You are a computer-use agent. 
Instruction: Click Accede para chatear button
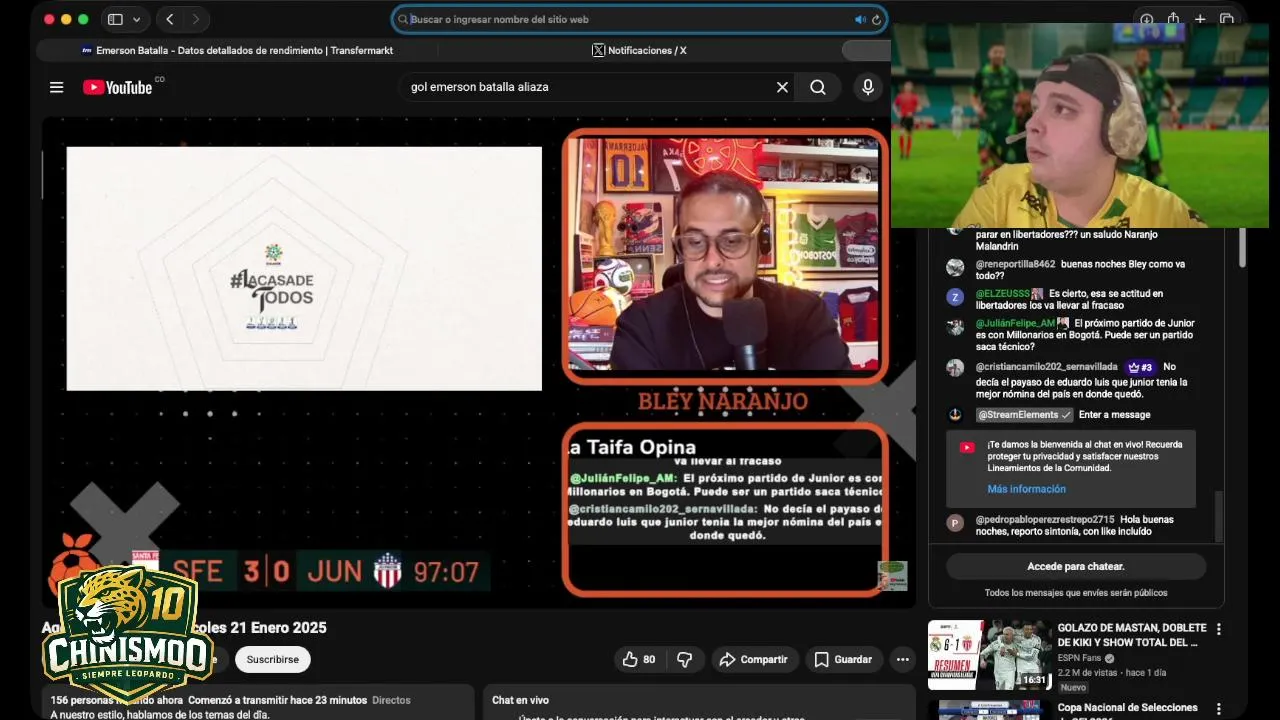click(x=1076, y=566)
